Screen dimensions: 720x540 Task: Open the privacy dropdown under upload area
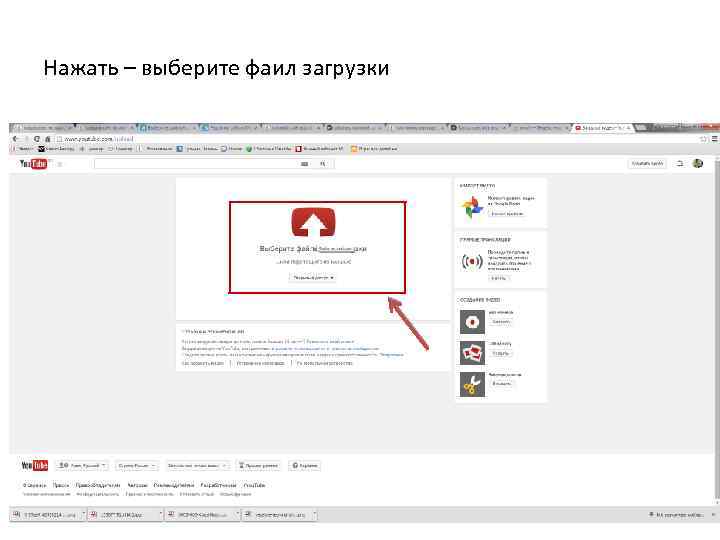312,278
